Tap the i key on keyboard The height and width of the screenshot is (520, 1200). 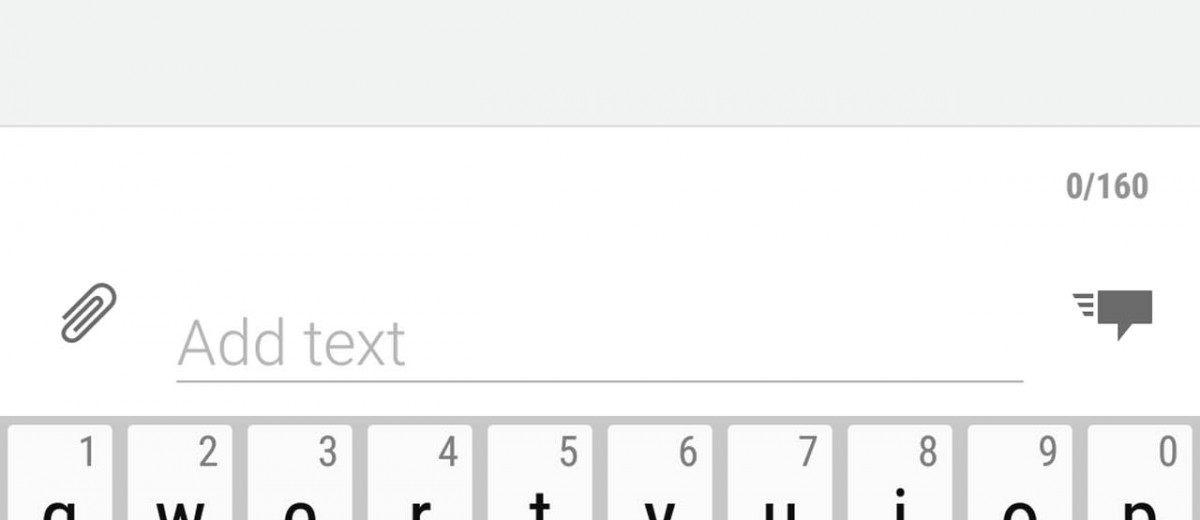coord(900,473)
